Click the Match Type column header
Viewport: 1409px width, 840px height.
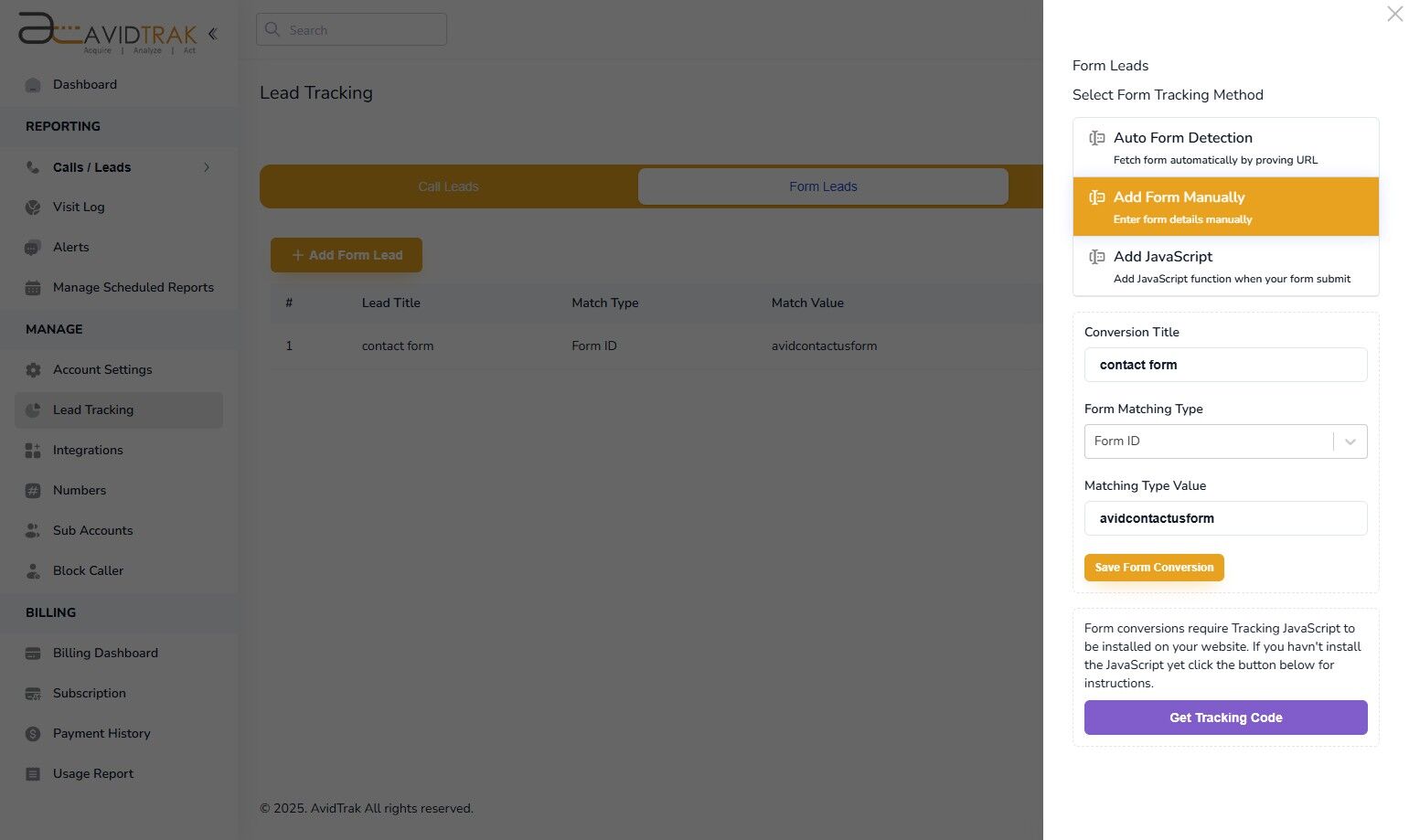click(605, 303)
